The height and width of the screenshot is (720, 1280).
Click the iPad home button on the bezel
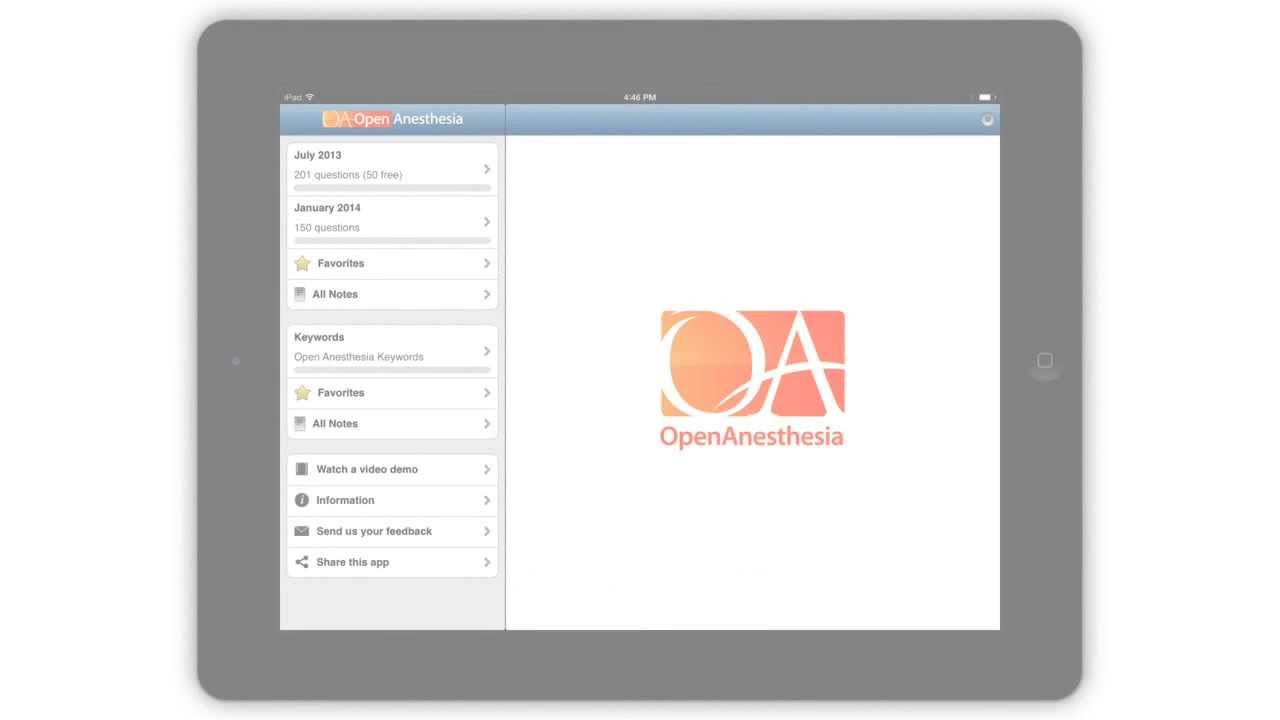tap(1045, 360)
